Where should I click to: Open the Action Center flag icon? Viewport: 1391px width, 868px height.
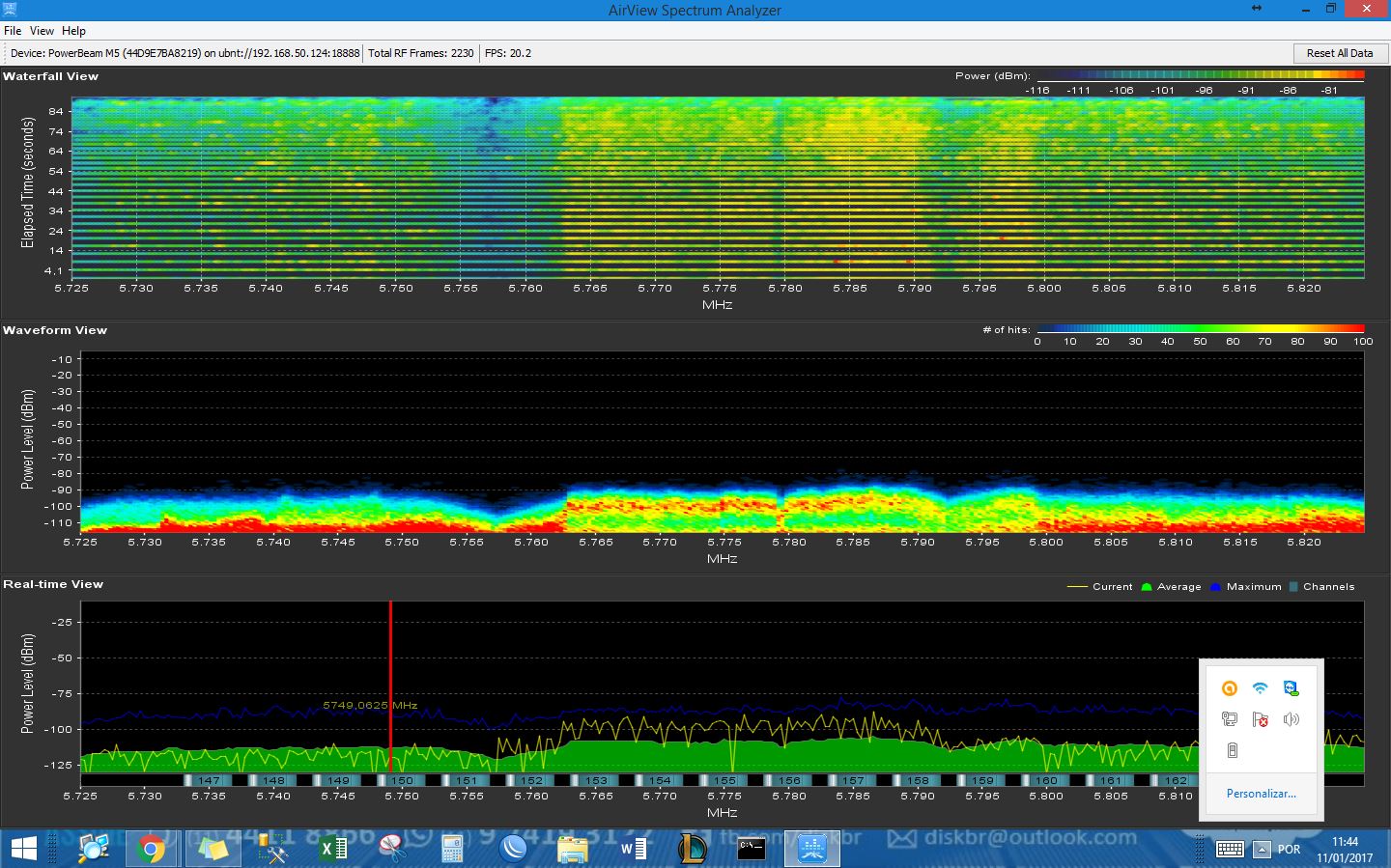tap(1260, 719)
